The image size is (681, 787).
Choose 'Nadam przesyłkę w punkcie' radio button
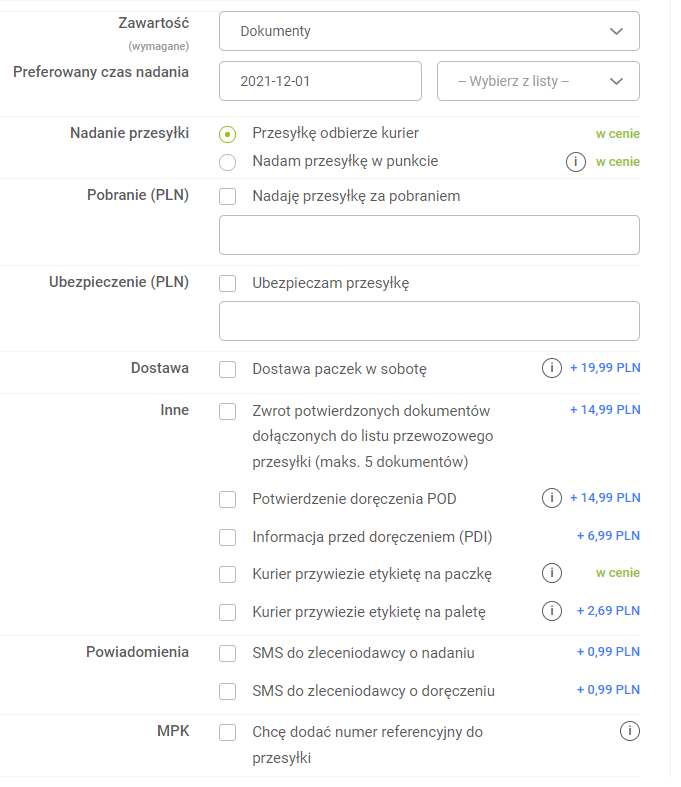pyautogui.click(x=228, y=162)
